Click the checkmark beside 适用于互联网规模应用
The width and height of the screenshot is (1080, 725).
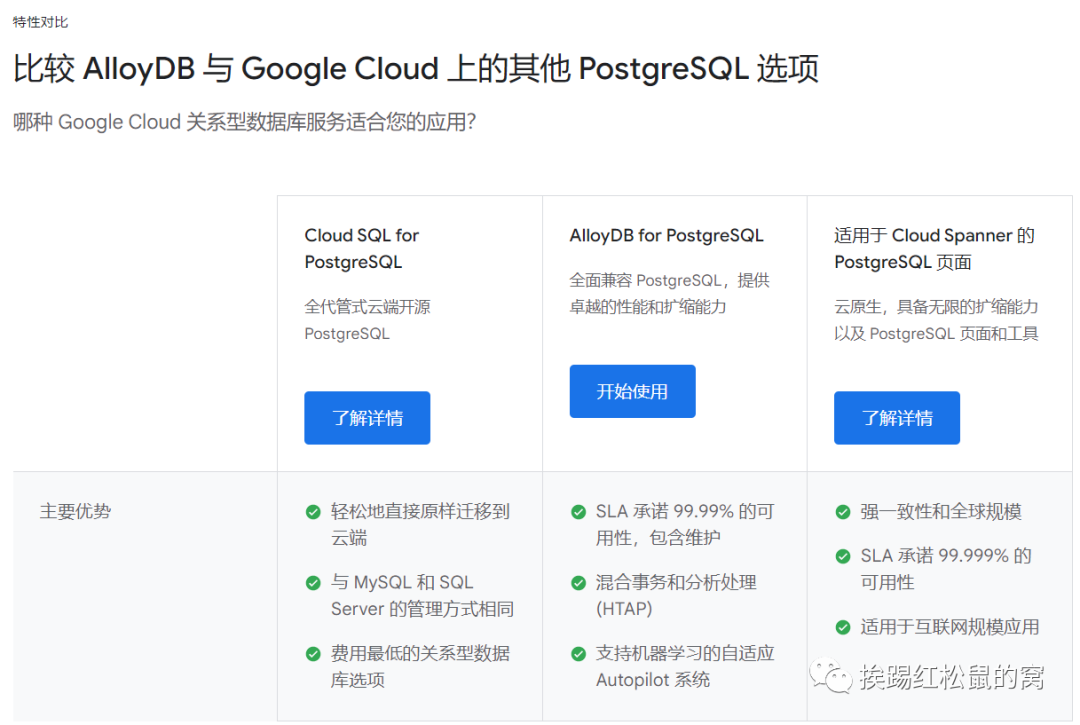843,627
